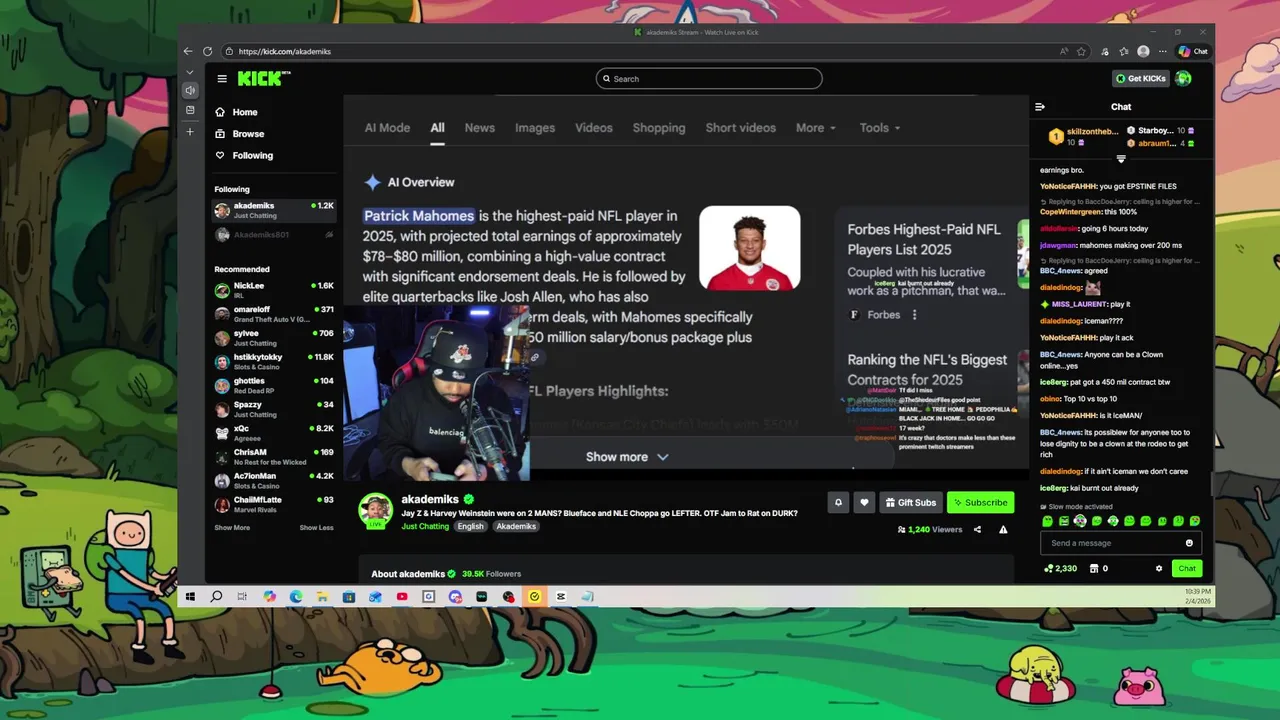
Task: Click the English language tag
Action: click(x=470, y=526)
